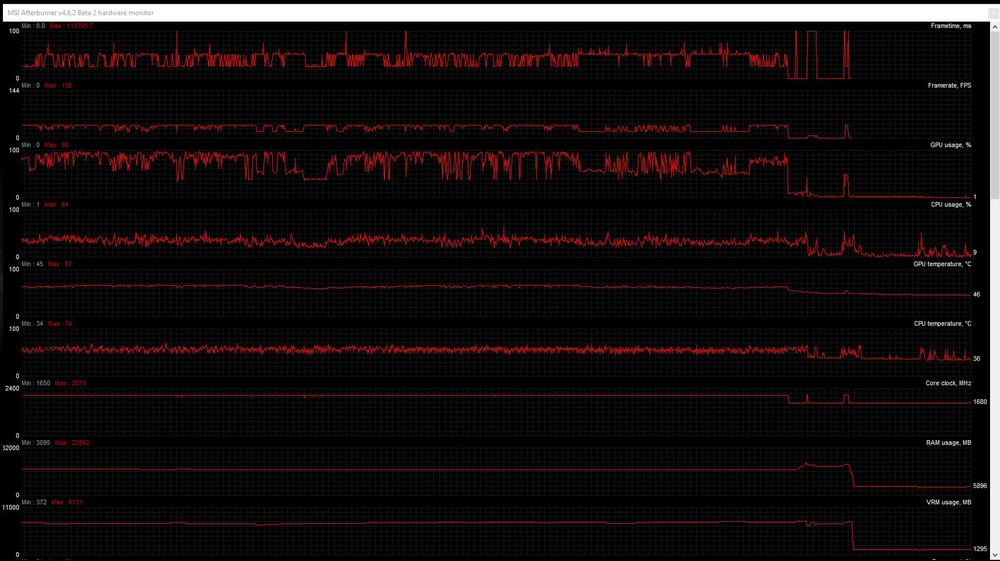Viewport: 1000px width, 561px height.
Task: Click 'Max : 84' above CPU usage graph
Action: [x=56, y=205]
